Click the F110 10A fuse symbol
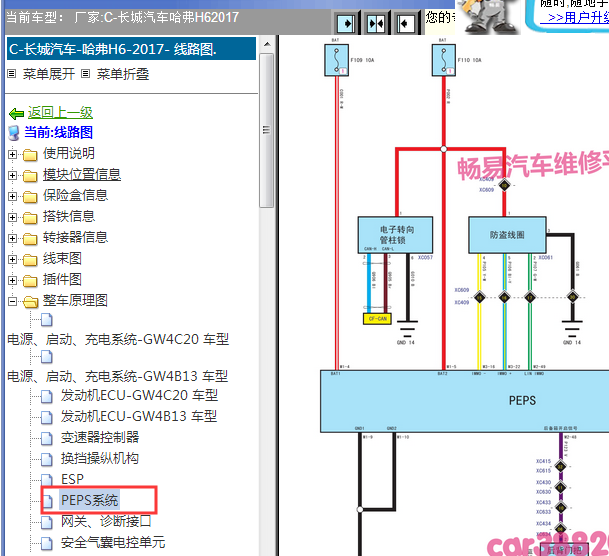609x556 pixels. (444, 60)
